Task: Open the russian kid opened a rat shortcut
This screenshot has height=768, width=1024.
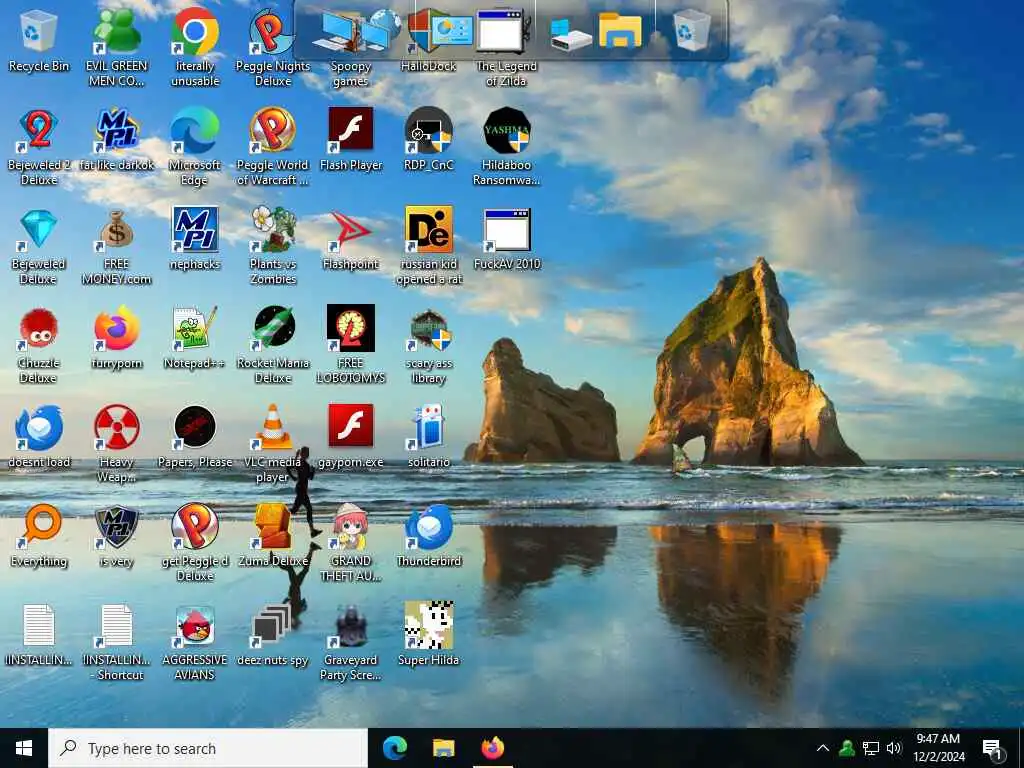Action: [429, 246]
